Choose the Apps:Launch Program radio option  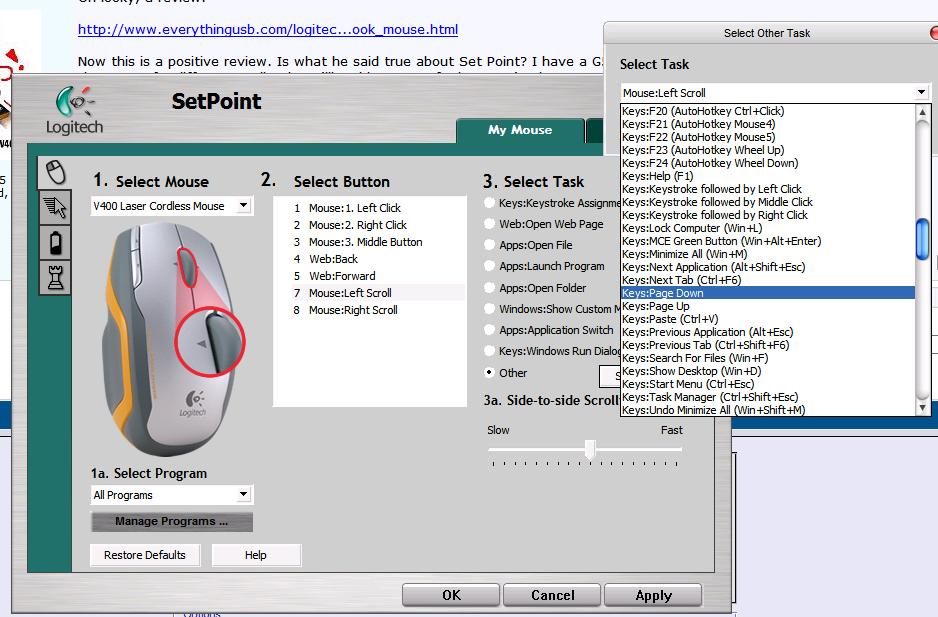click(489, 266)
